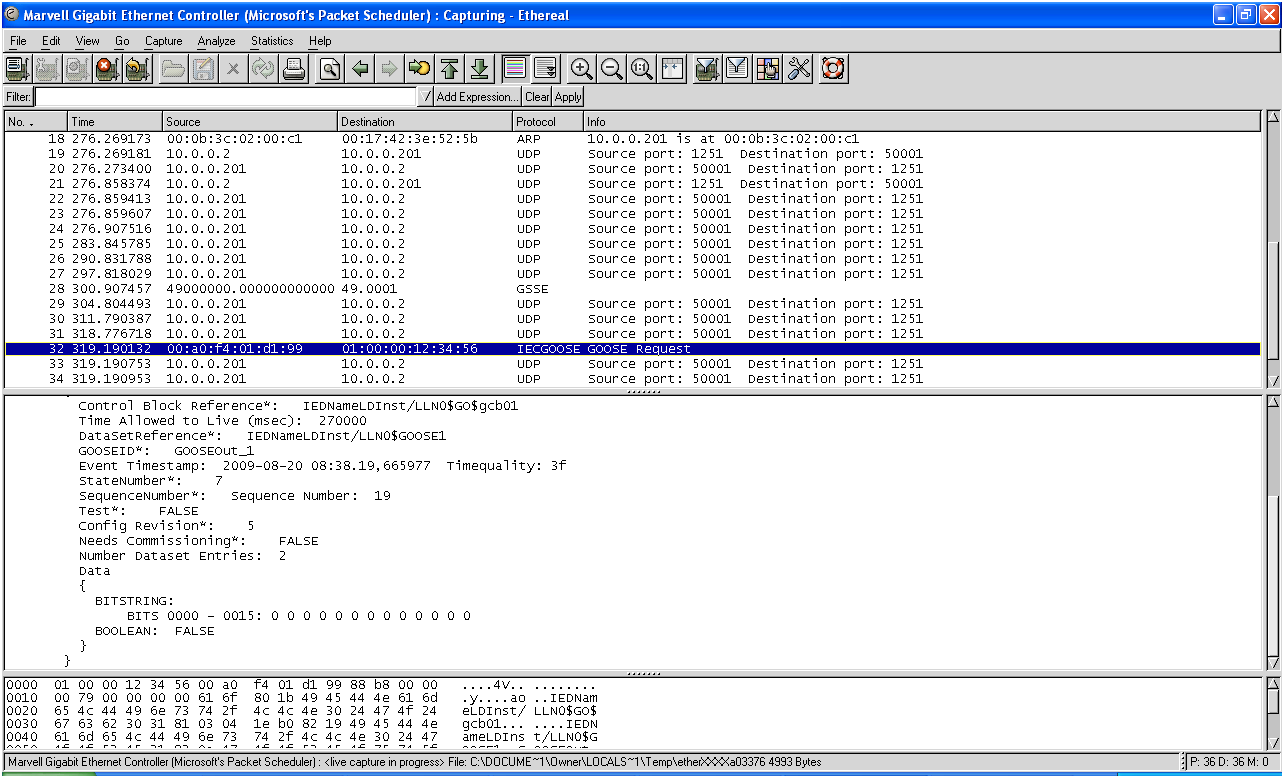The image size is (1284, 778).
Task: Toggle packet list colorize button
Action: click(515, 69)
